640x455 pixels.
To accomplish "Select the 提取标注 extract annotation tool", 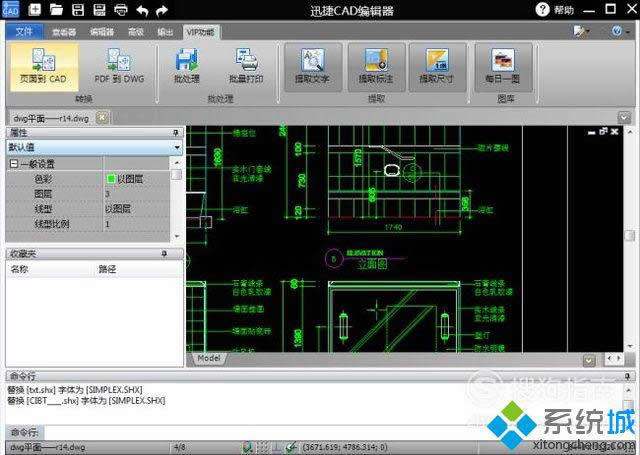I will (376, 67).
